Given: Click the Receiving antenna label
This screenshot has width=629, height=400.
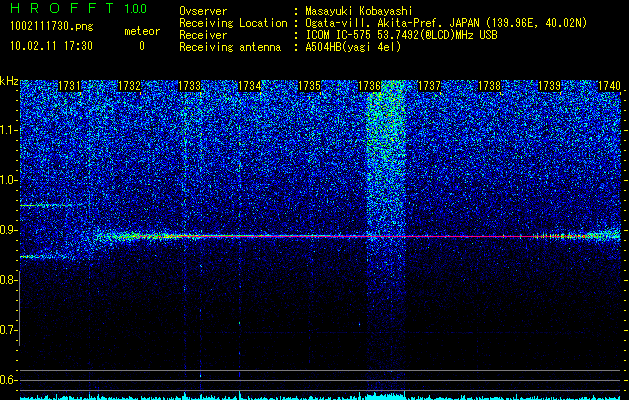Looking at the screenshot, I should pos(230,47).
